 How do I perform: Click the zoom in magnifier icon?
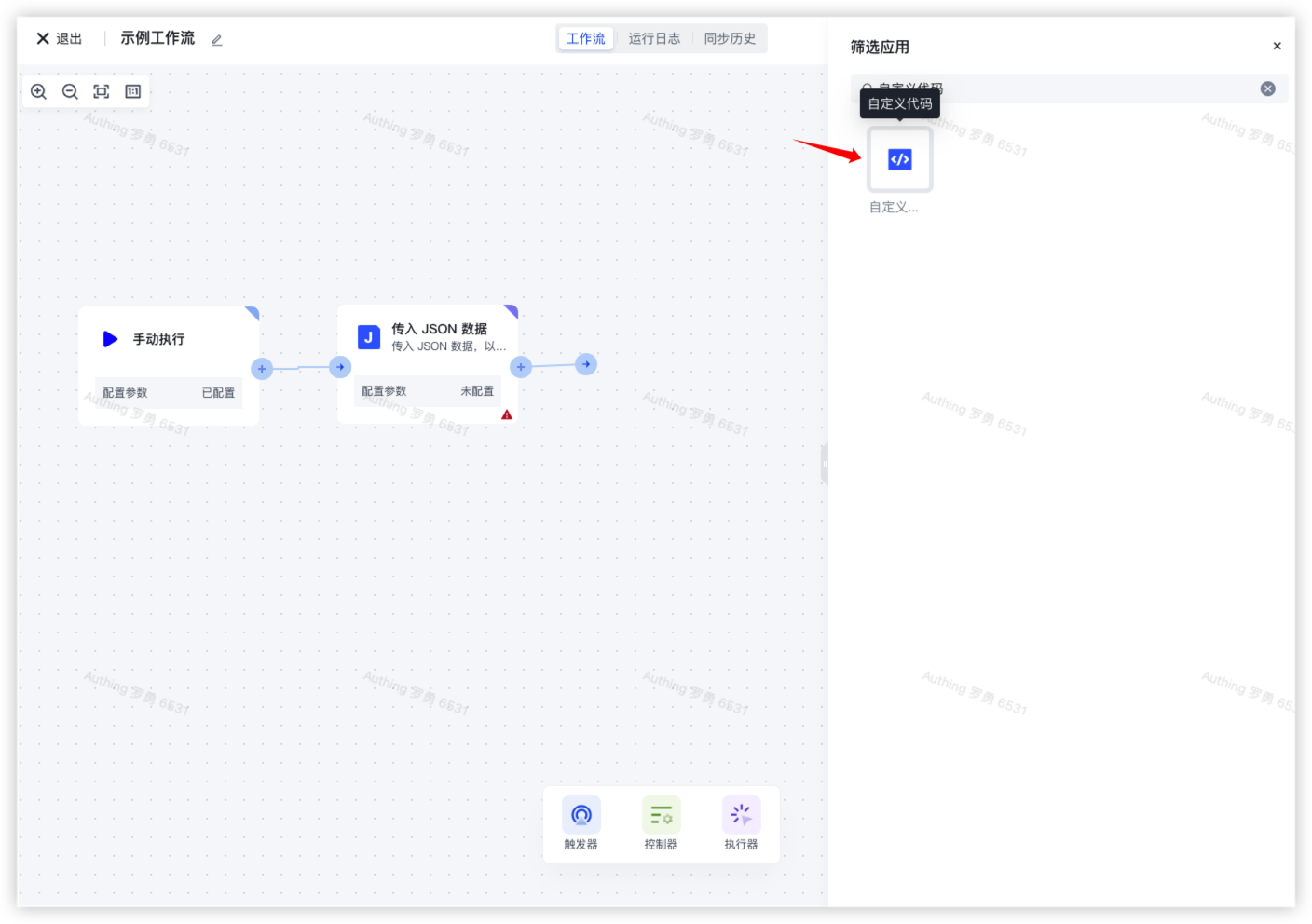tap(38, 91)
